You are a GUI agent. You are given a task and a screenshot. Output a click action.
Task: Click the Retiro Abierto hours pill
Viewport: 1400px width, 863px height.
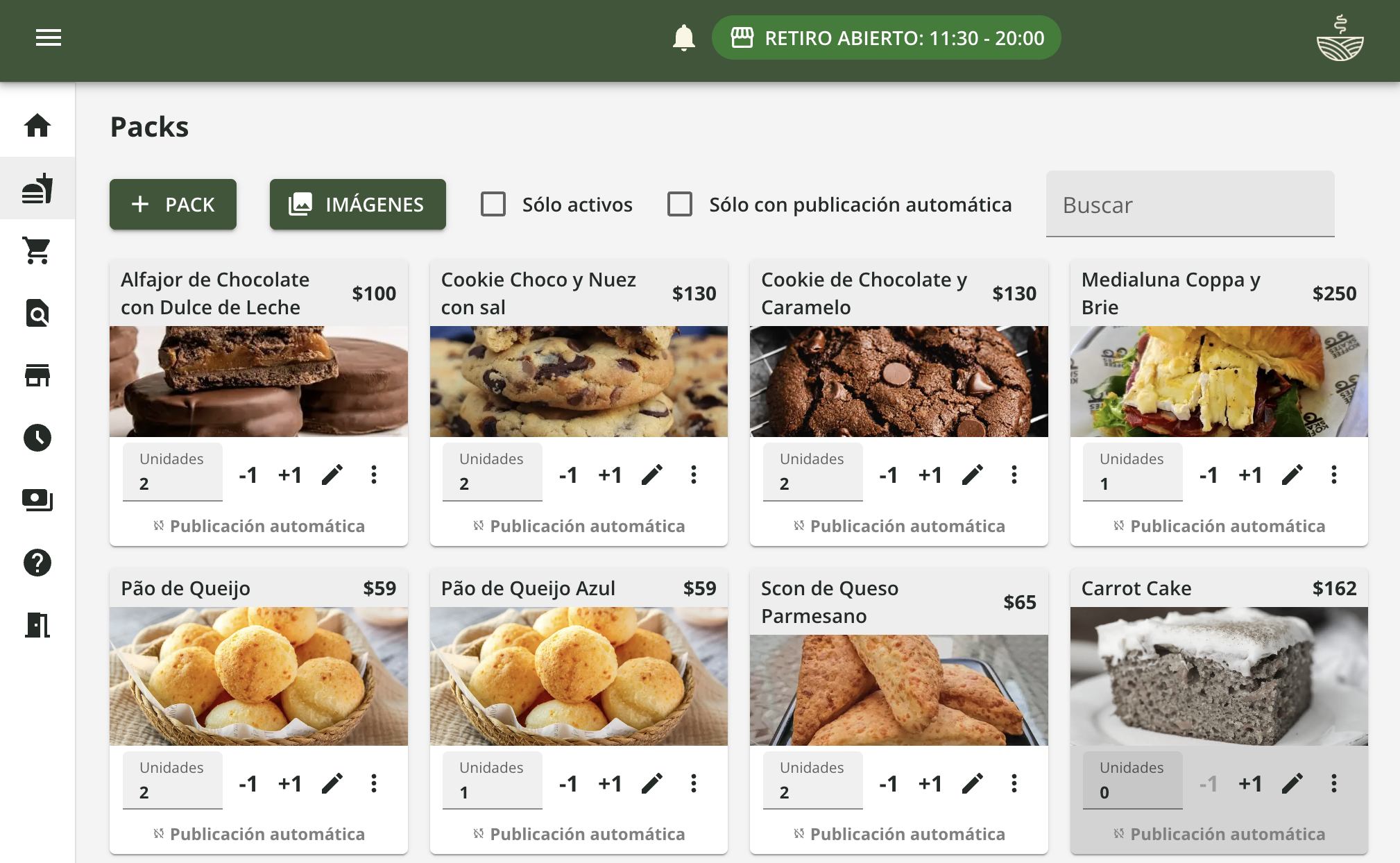pyautogui.click(x=886, y=37)
